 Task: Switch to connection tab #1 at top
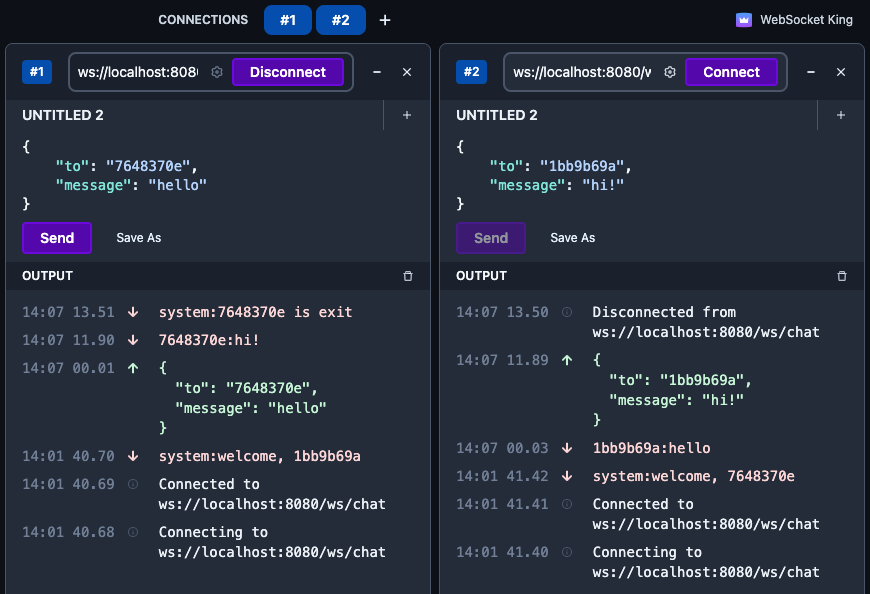[288, 20]
